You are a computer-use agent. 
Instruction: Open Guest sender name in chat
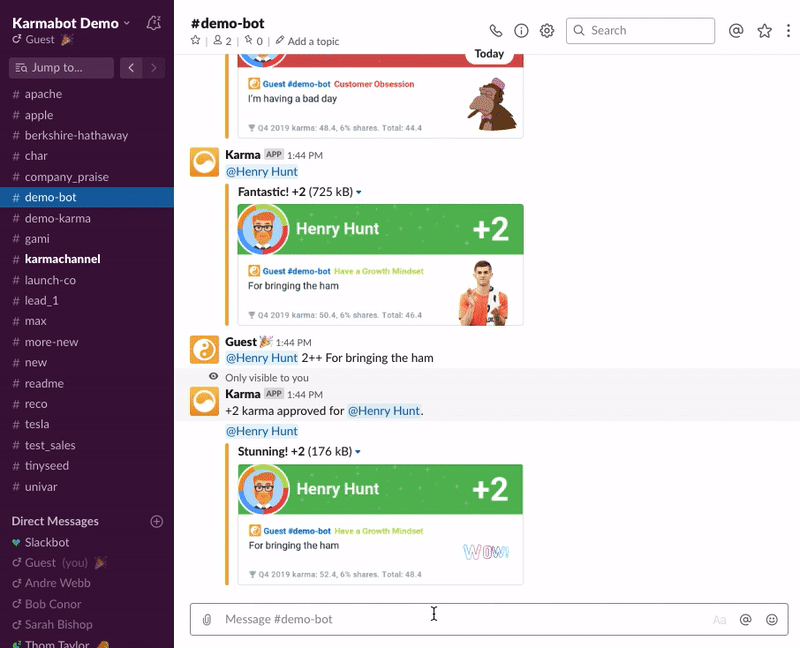[241, 342]
